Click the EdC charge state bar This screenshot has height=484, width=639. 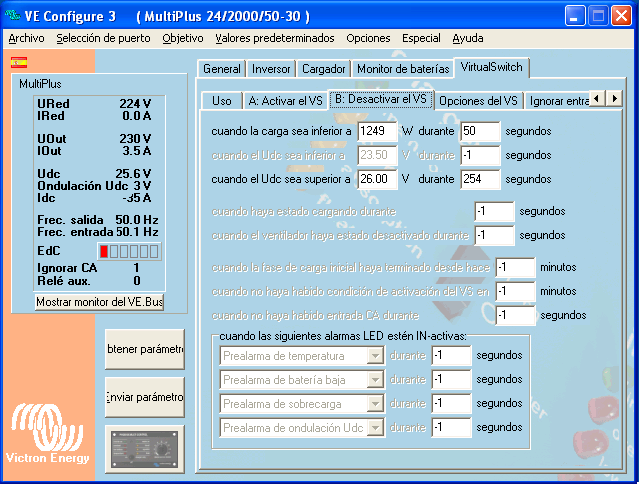[129, 251]
